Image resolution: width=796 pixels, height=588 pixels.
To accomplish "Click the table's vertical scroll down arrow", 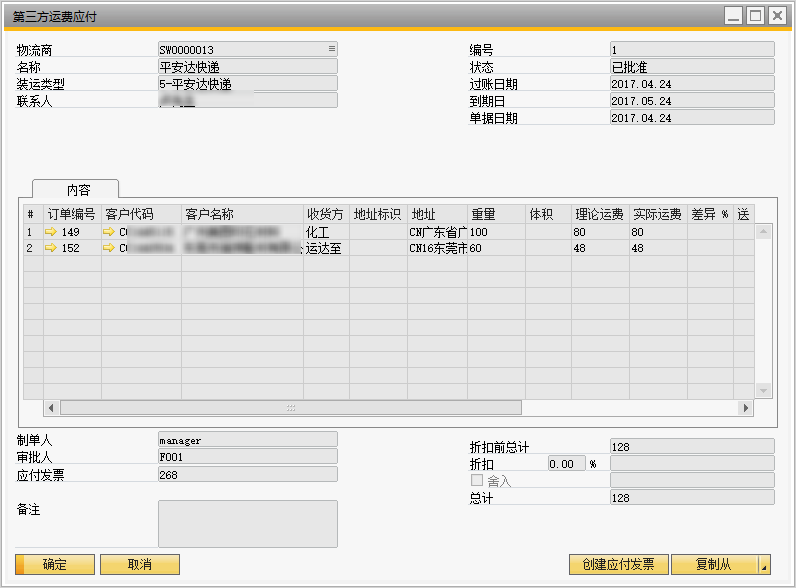I will 763,390.
